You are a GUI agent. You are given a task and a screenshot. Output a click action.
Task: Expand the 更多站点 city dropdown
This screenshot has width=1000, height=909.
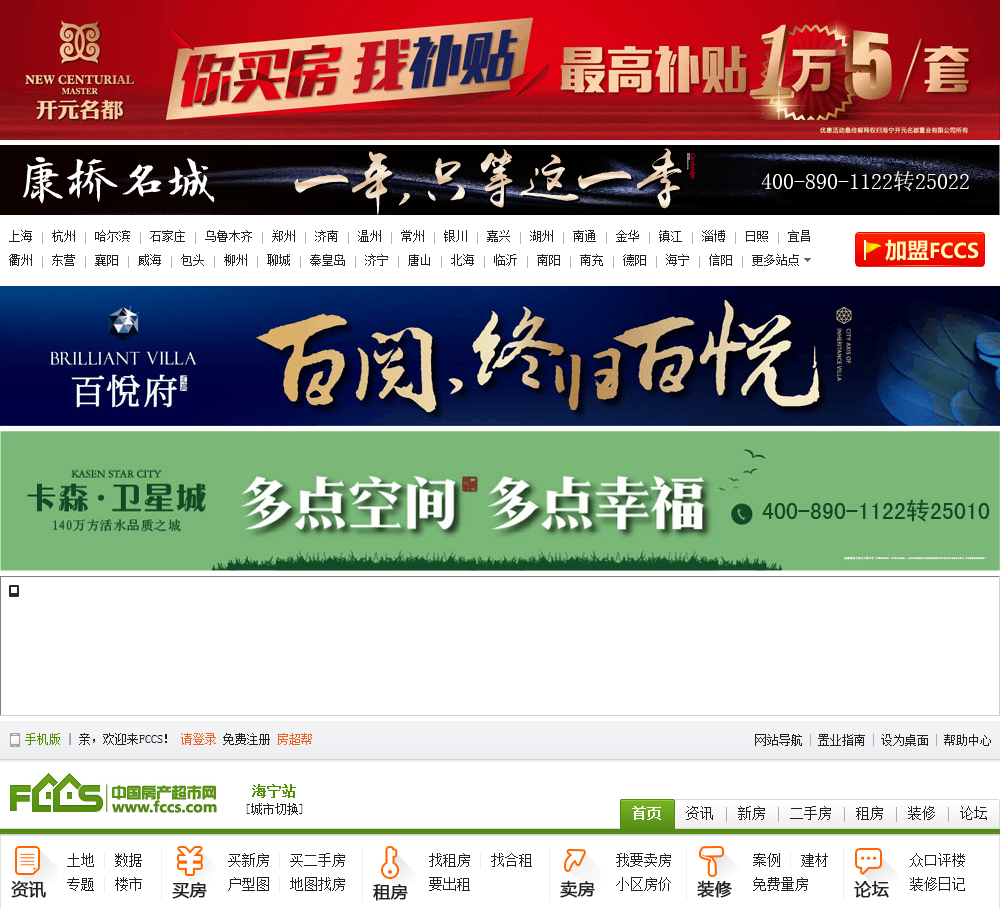tap(781, 260)
